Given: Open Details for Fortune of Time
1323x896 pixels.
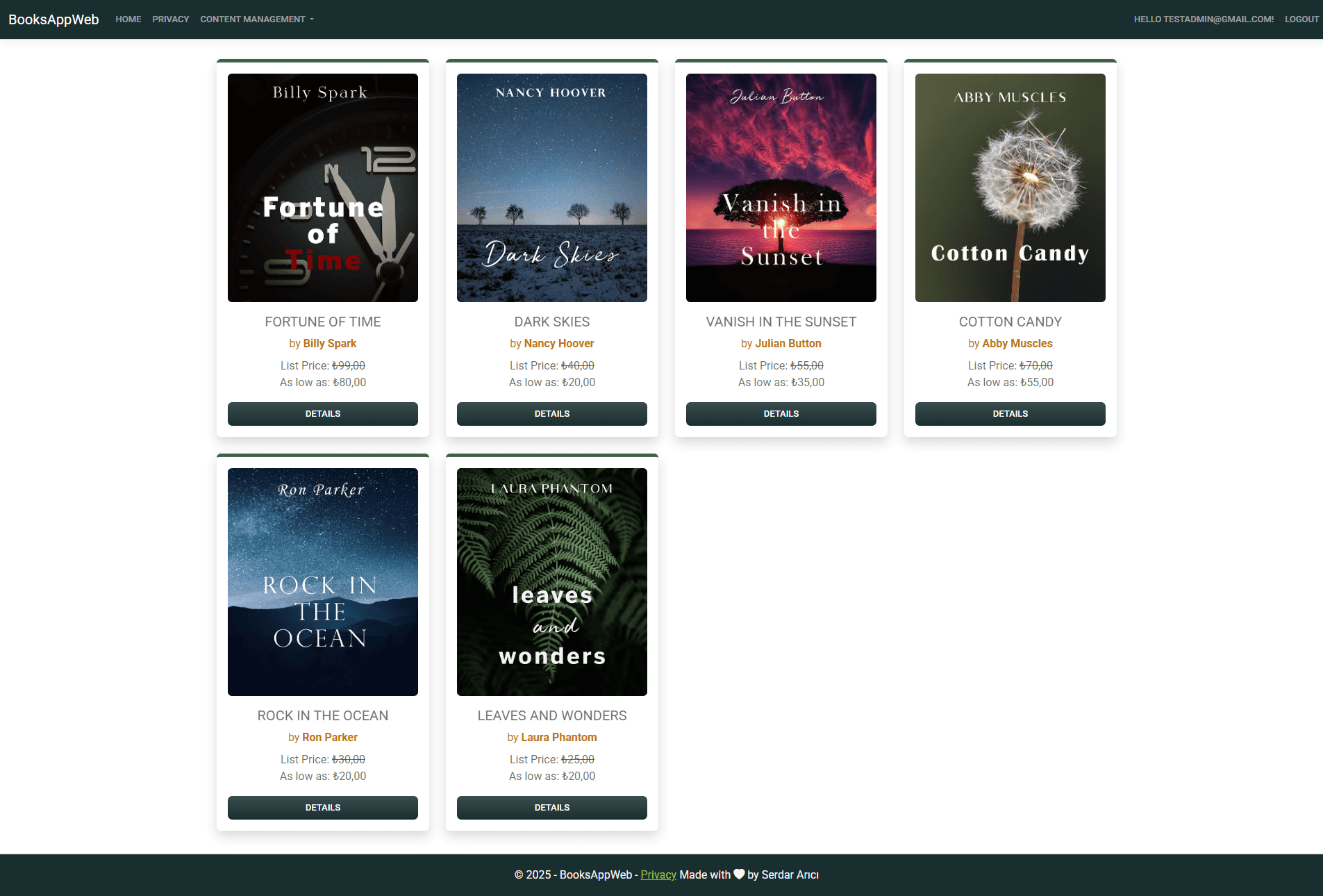Looking at the screenshot, I should [323, 414].
